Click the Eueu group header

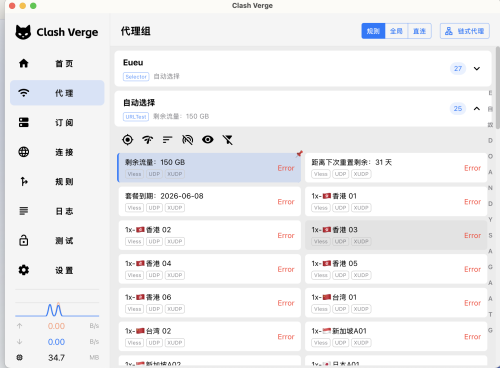(x=303, y=69)
